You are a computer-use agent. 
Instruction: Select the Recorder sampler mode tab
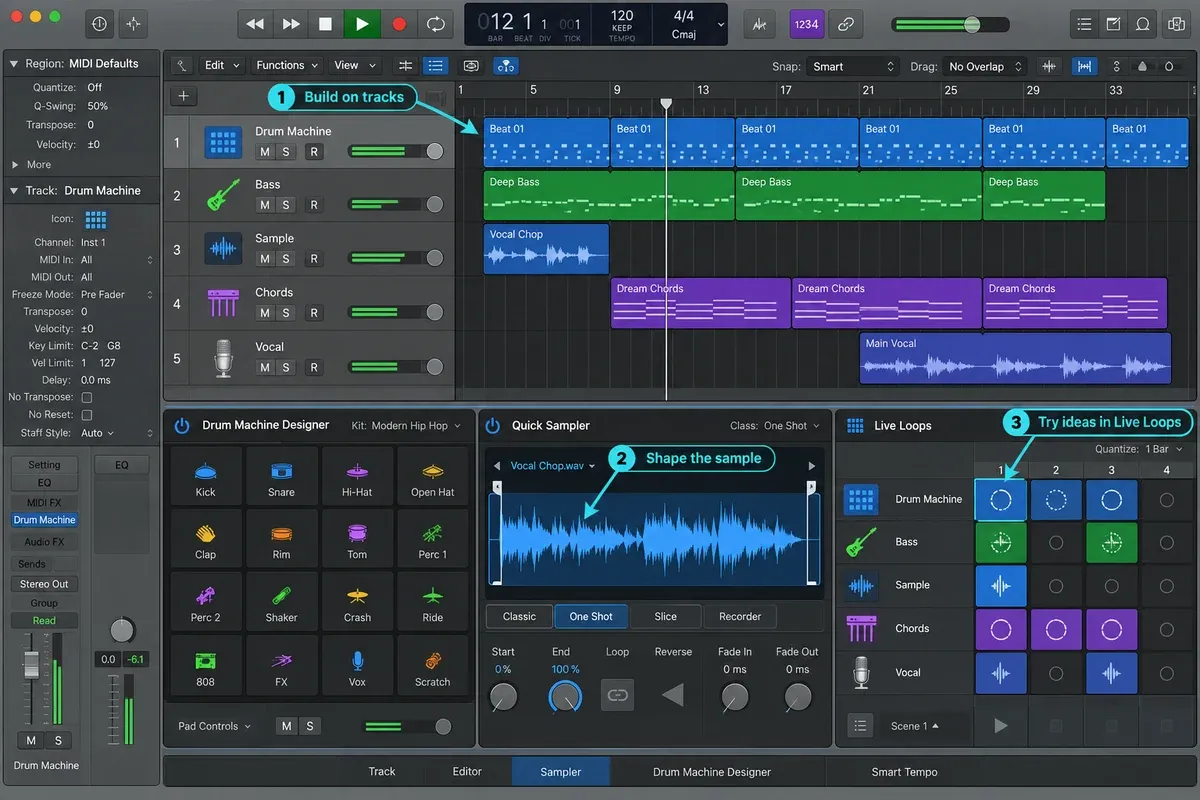point(740,616)
